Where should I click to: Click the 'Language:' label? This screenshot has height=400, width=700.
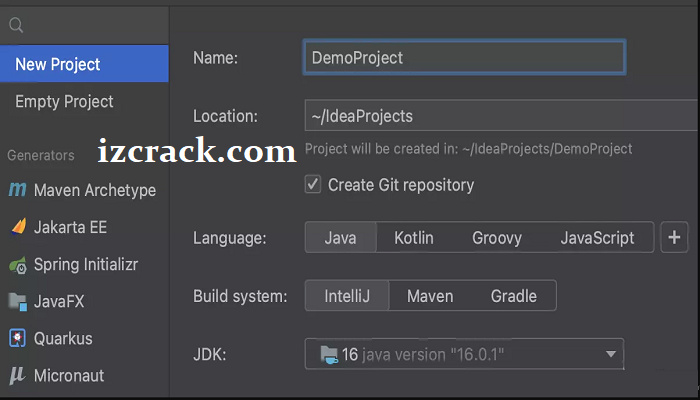(229, 238)
